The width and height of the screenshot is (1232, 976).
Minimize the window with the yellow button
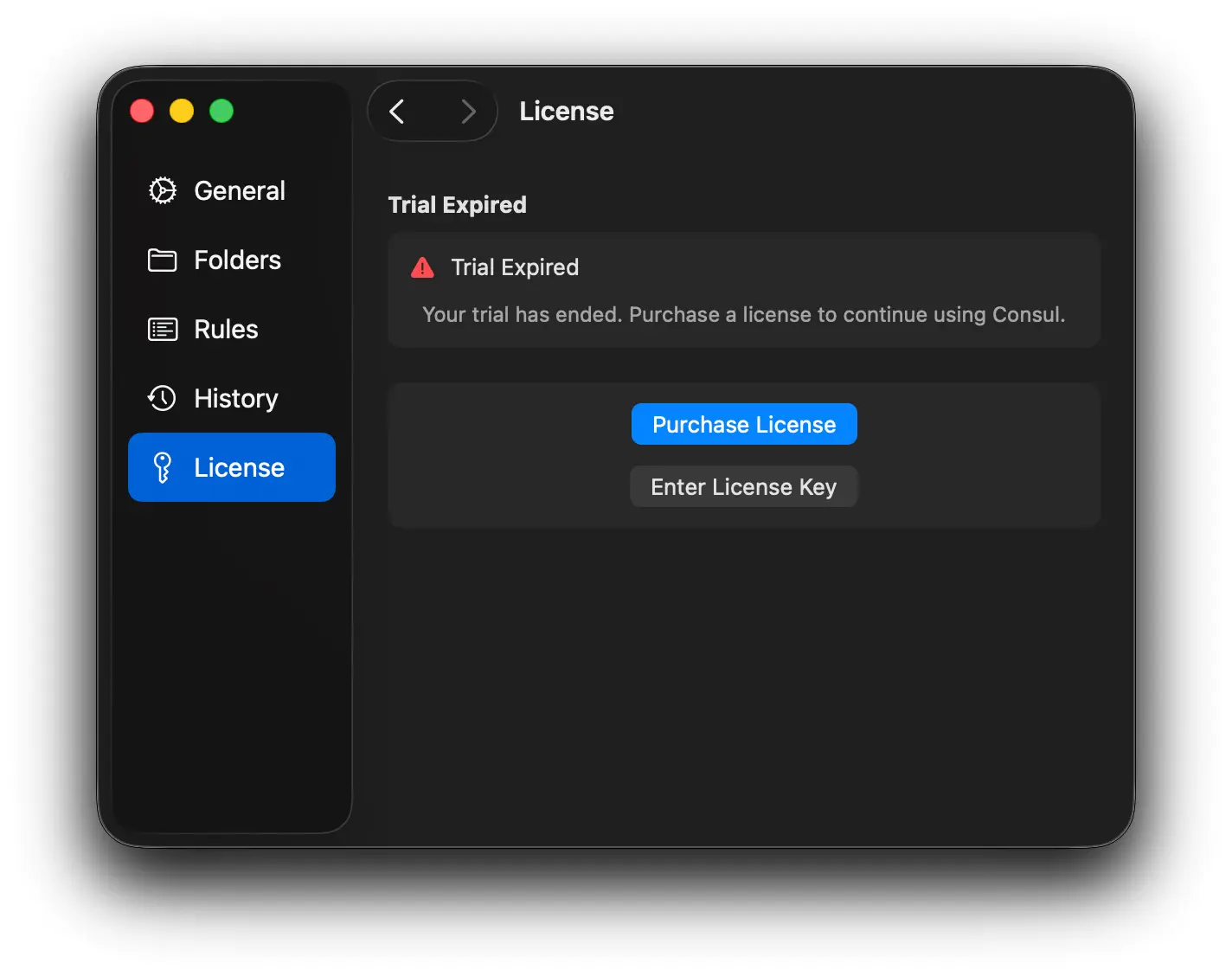coord(182,111)
